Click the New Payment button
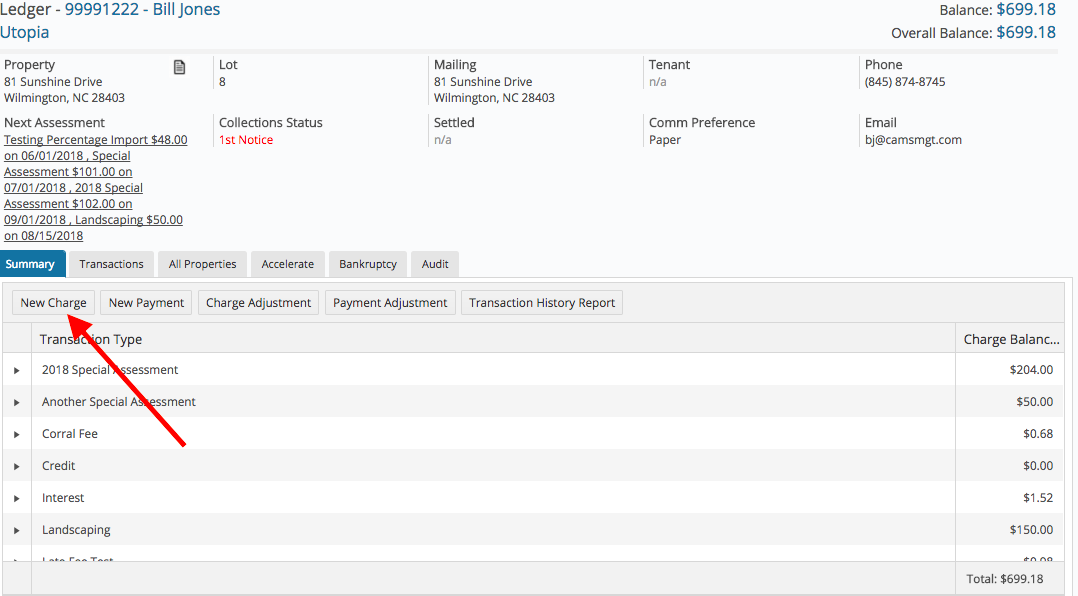Viewport: 1078px width, 596px height. 146,302
